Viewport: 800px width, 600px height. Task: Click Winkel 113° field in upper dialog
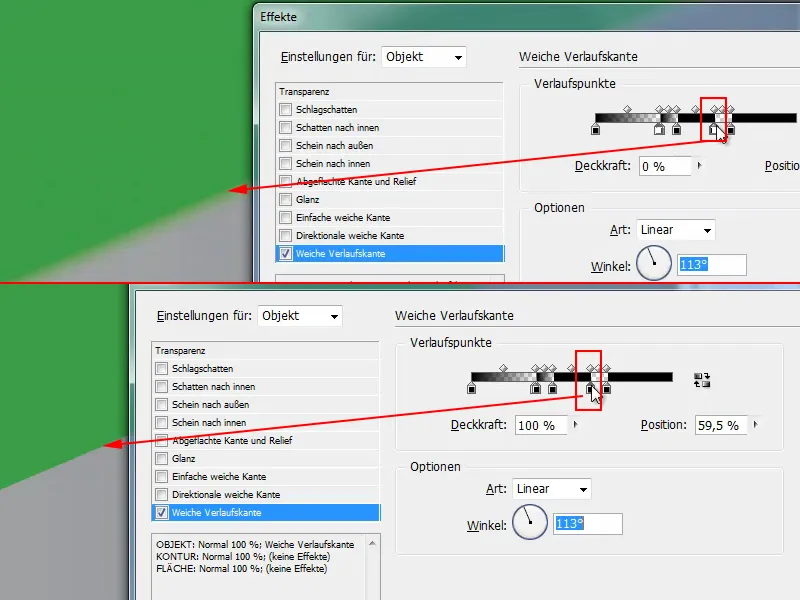[712, 265]
